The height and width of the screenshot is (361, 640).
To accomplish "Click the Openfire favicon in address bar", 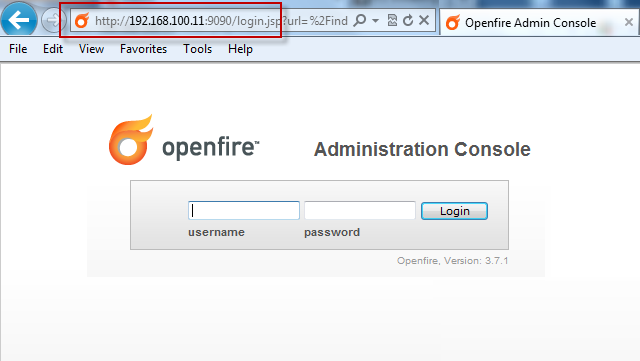I will [x=82, y=20].
